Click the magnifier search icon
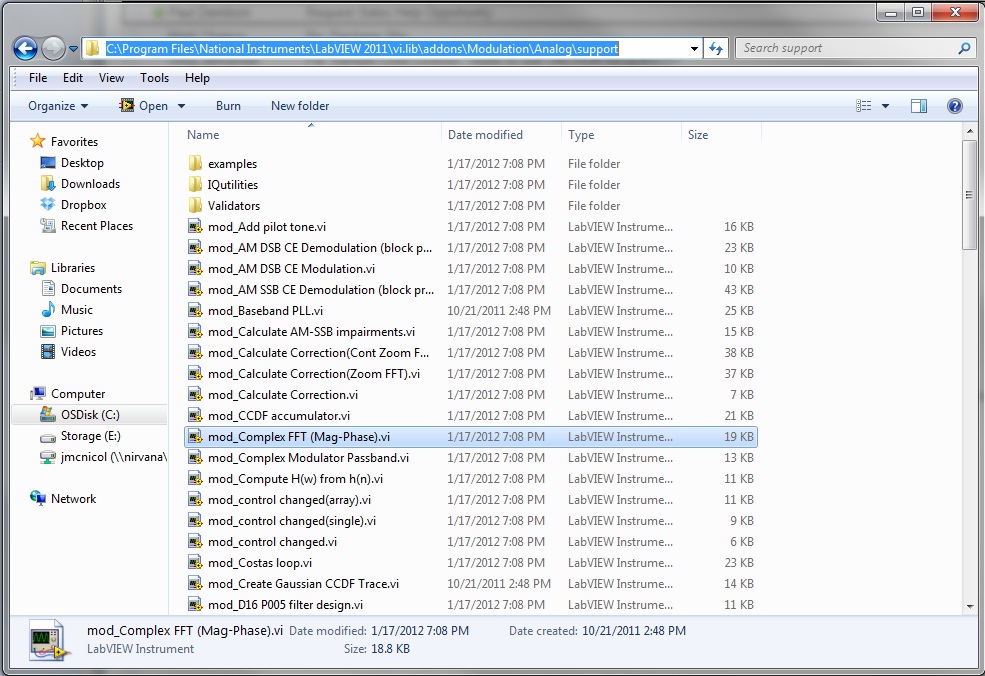Screen dimensions: 985x676 coord(964,48)
